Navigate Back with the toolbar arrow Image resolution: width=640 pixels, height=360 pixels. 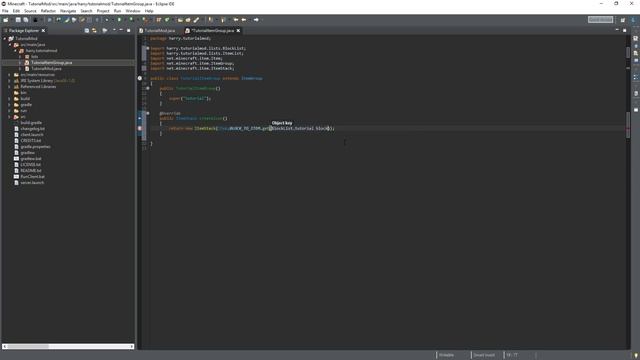(244, 20)
